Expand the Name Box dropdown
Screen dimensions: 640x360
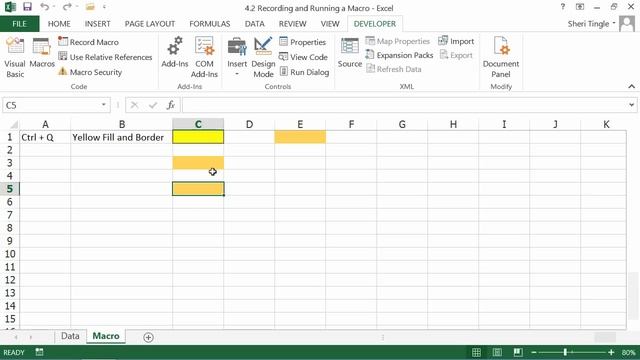(x=104, y=105)
